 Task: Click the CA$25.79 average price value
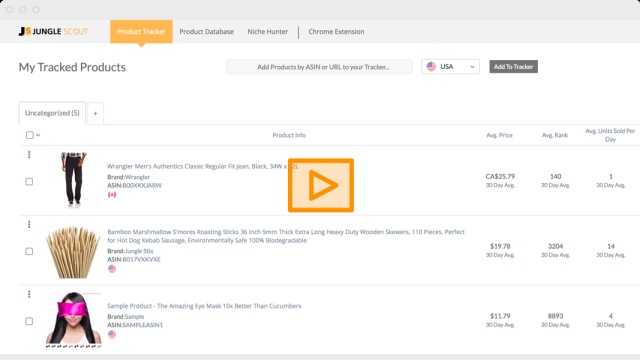pos(500,176)
